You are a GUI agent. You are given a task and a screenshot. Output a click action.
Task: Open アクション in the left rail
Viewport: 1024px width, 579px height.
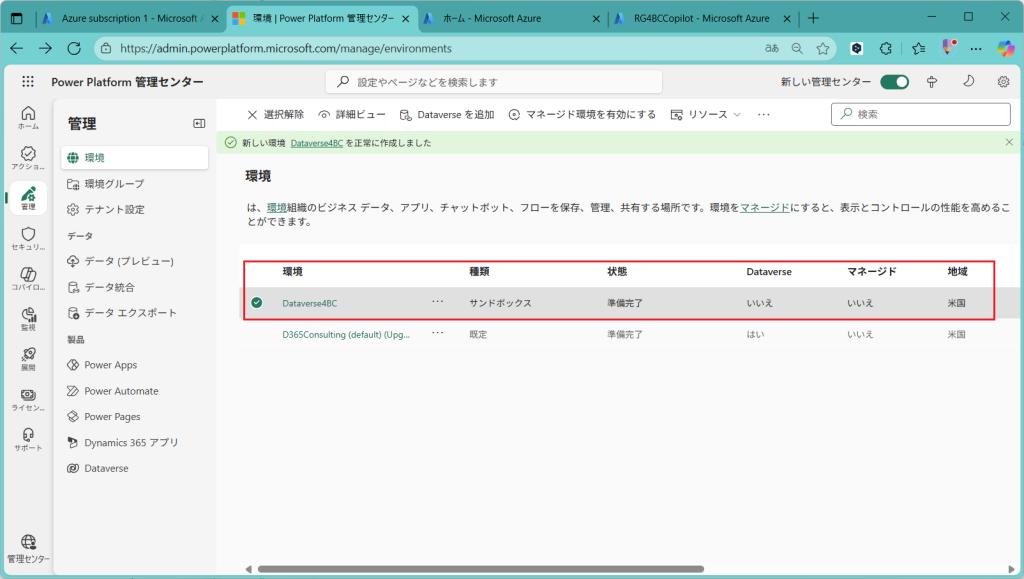click(28, 158)
